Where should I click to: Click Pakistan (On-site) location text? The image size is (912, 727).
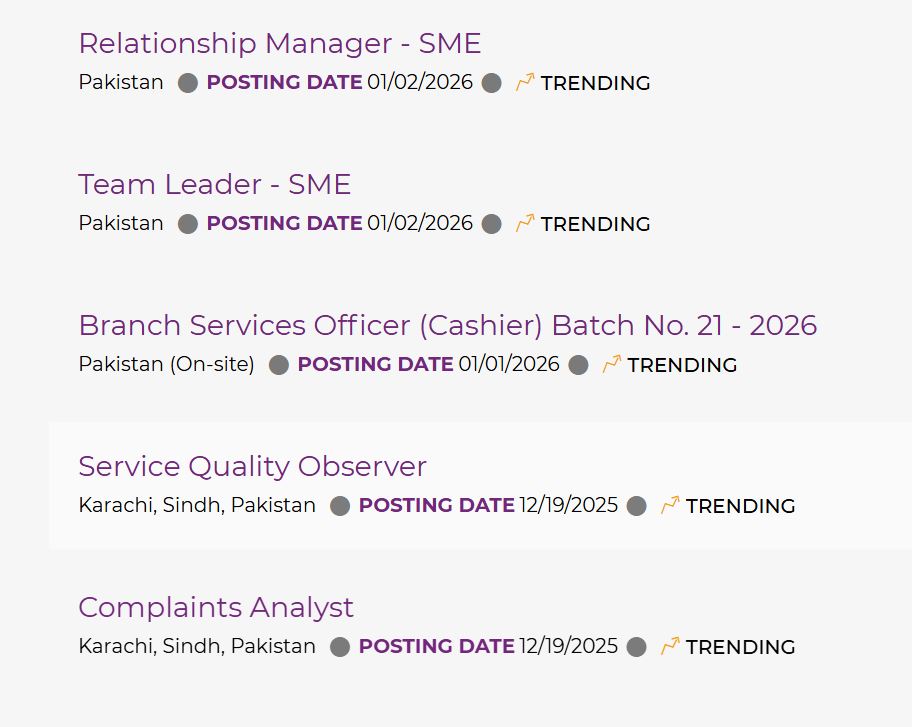pos(166,365)
